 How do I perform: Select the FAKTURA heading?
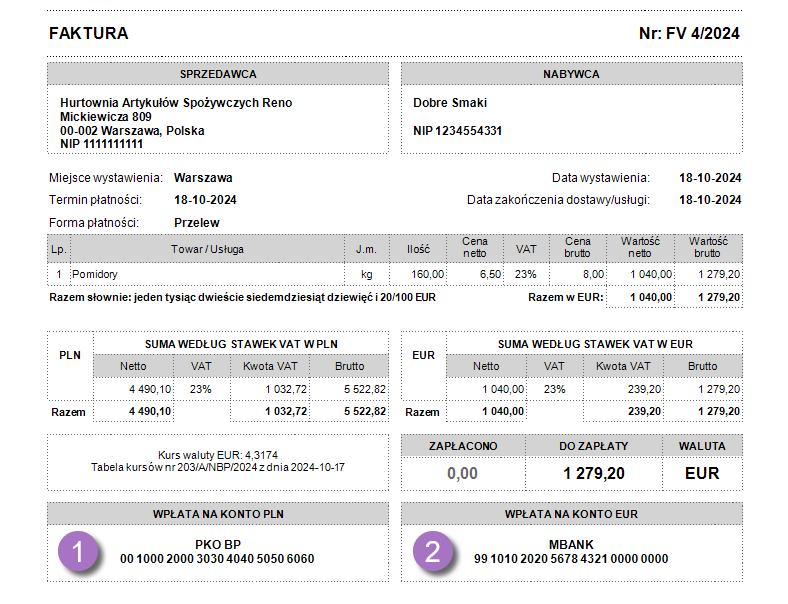(x=89, y=34)
